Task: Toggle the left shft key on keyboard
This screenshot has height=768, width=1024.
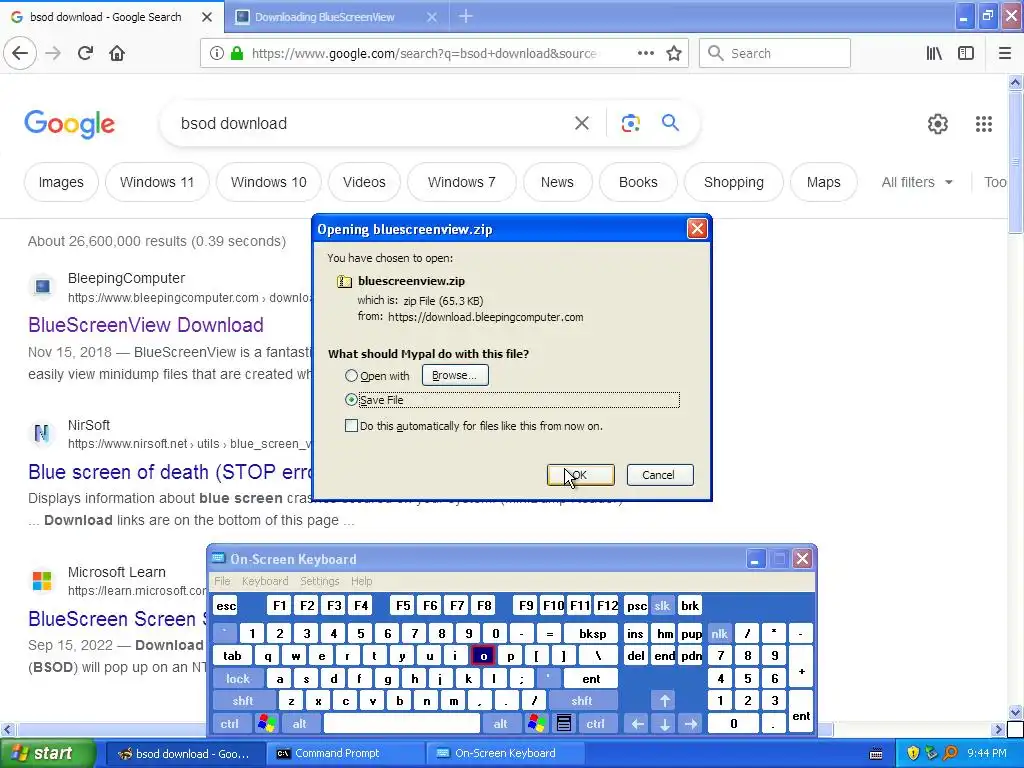Action: click(242, 701)
